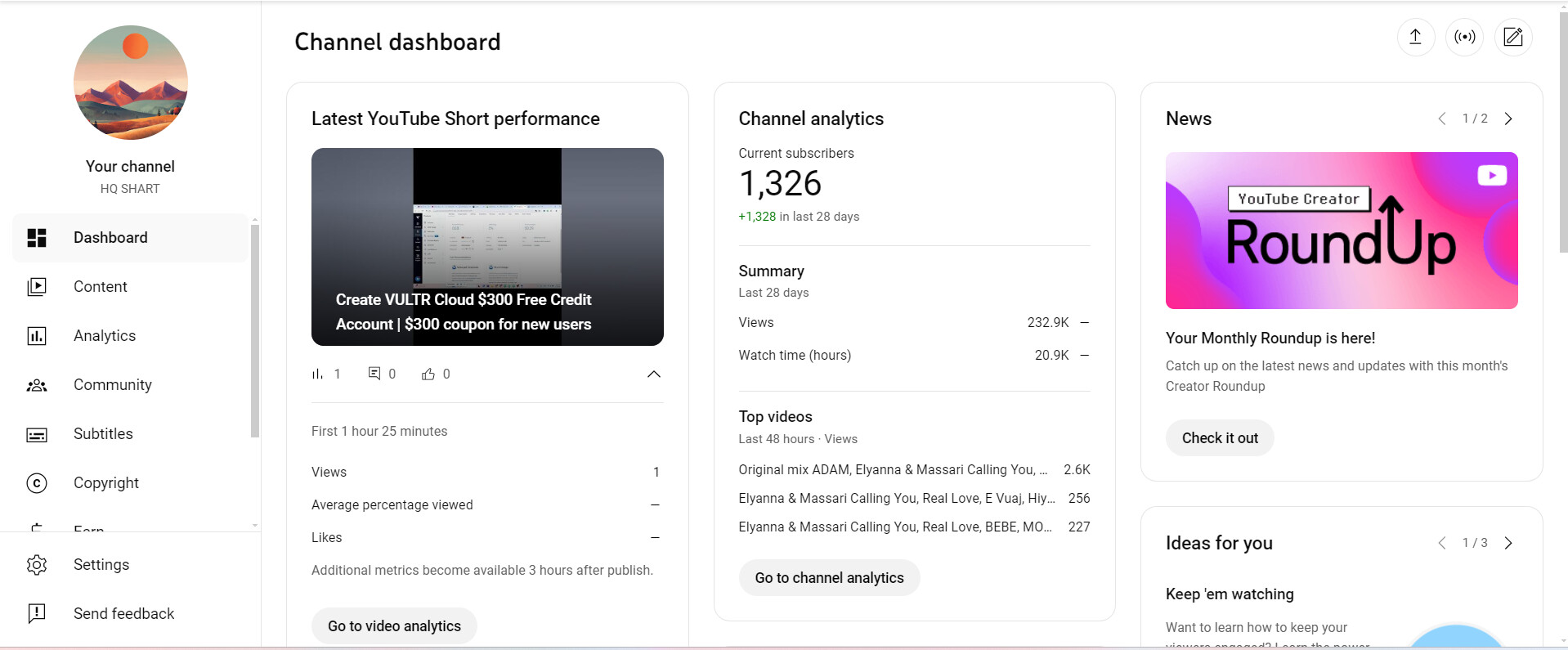Image resolution: width=1568 pixels, height=650 pixels.
Task: Click the Analytics bar chart icon
Action: pyautogui.click(x=37, y=336)
